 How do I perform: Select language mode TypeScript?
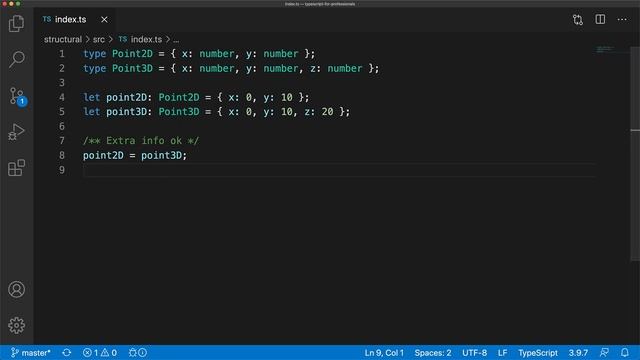[538, 353]
